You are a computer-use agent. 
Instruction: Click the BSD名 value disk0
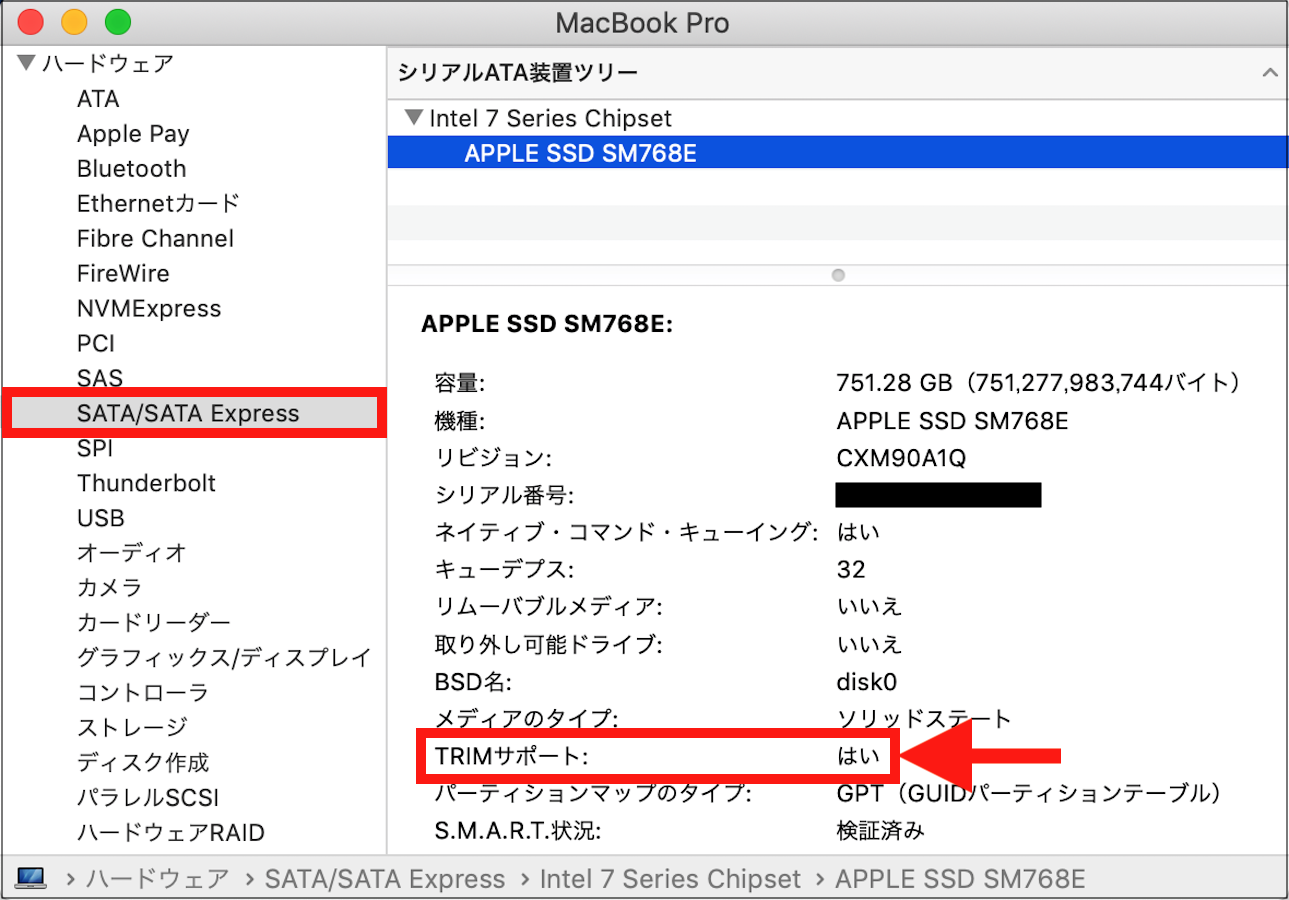(867, 682)
